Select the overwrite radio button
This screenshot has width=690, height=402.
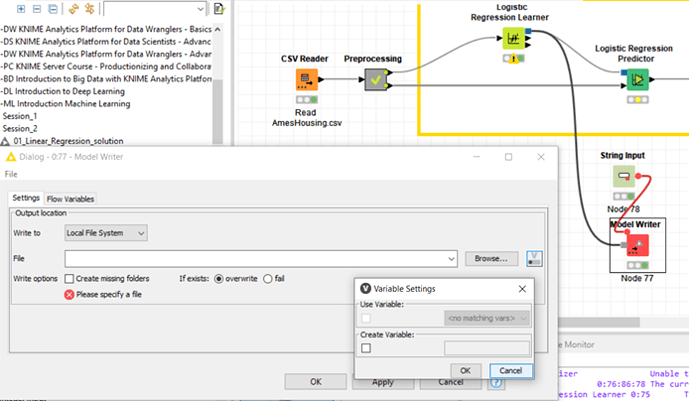pyautogui.click(x=219, y=279)
